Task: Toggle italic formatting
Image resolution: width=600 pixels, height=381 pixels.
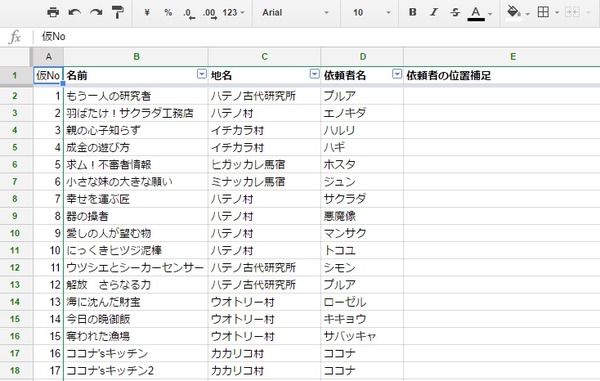Action: click(x=434, y=12)
